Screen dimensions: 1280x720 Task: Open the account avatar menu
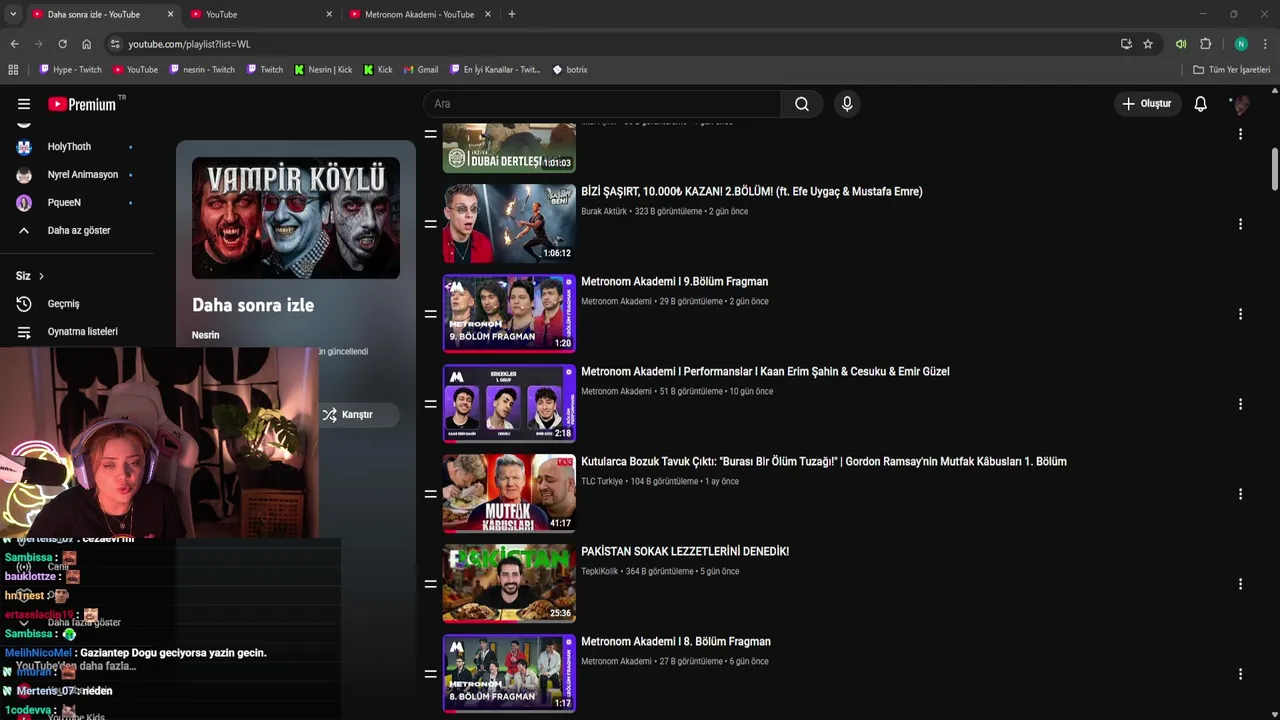(1240, 104)
